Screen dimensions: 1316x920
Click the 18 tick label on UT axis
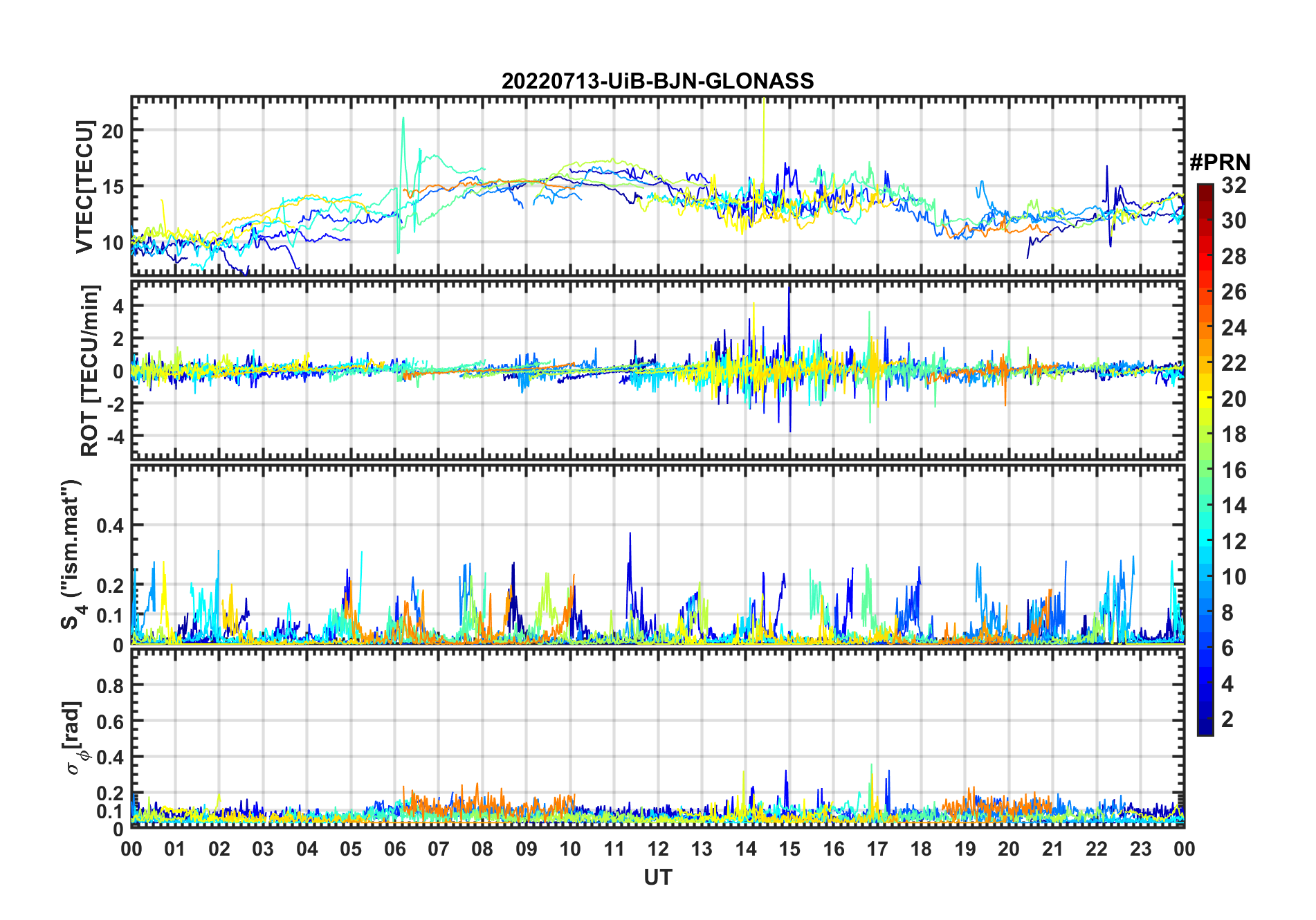pos(921,849)
